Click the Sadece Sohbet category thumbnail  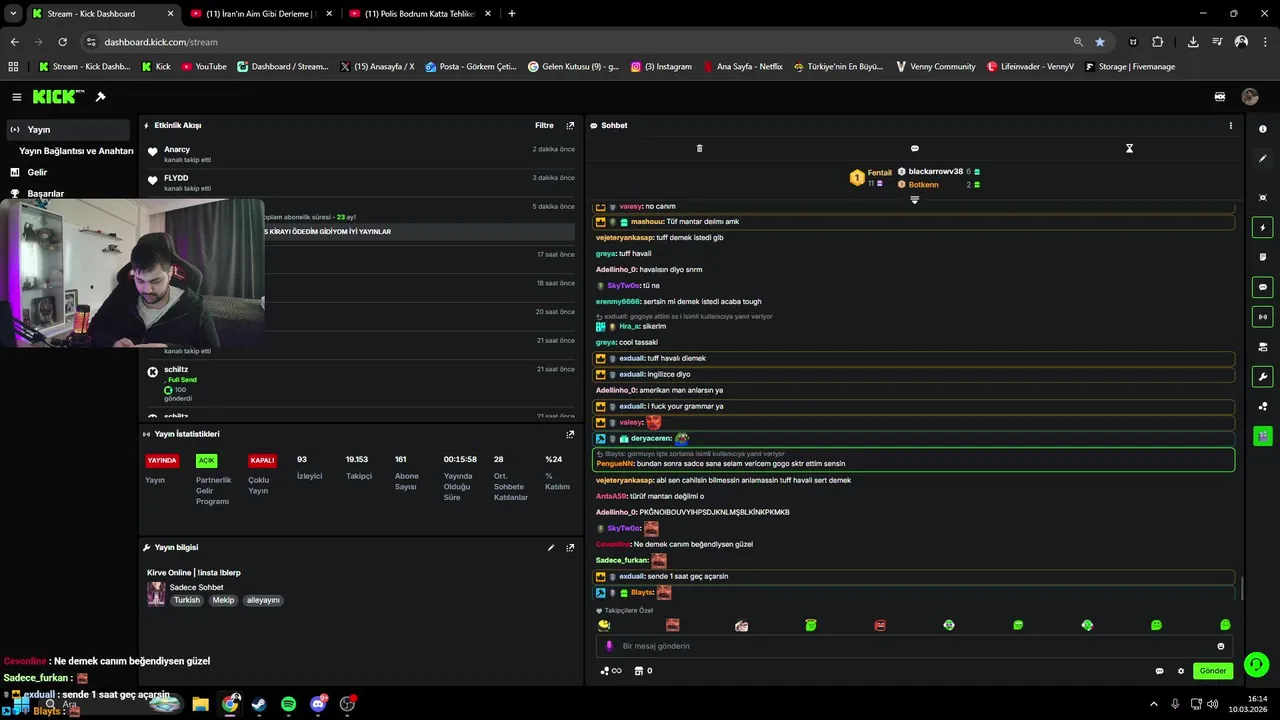point(156,594)
